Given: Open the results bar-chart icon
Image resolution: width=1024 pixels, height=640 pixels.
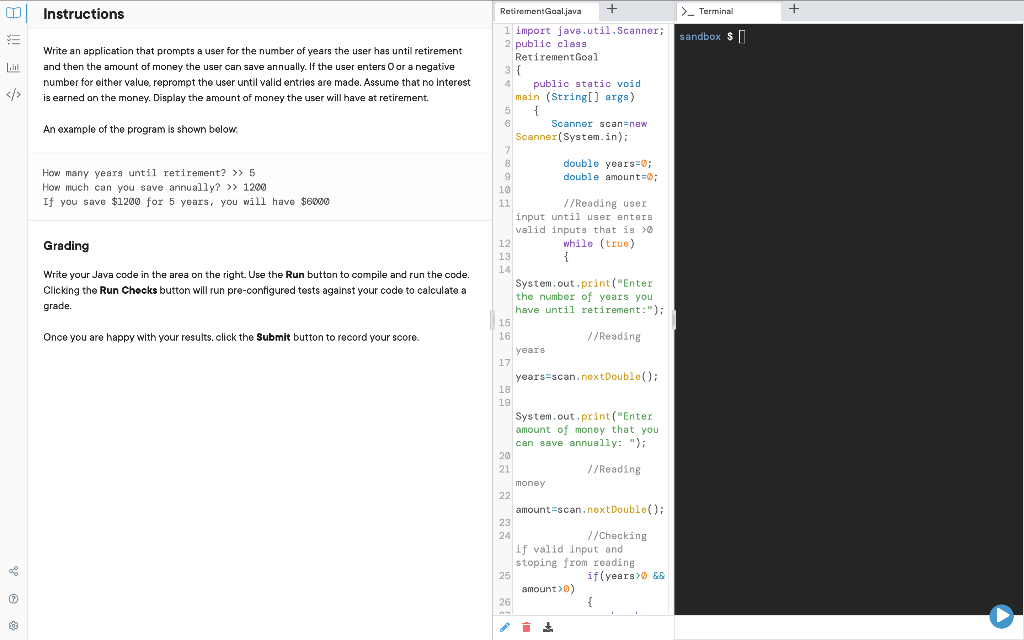Looking at the screenshot, I should click(x=14, y=67).
